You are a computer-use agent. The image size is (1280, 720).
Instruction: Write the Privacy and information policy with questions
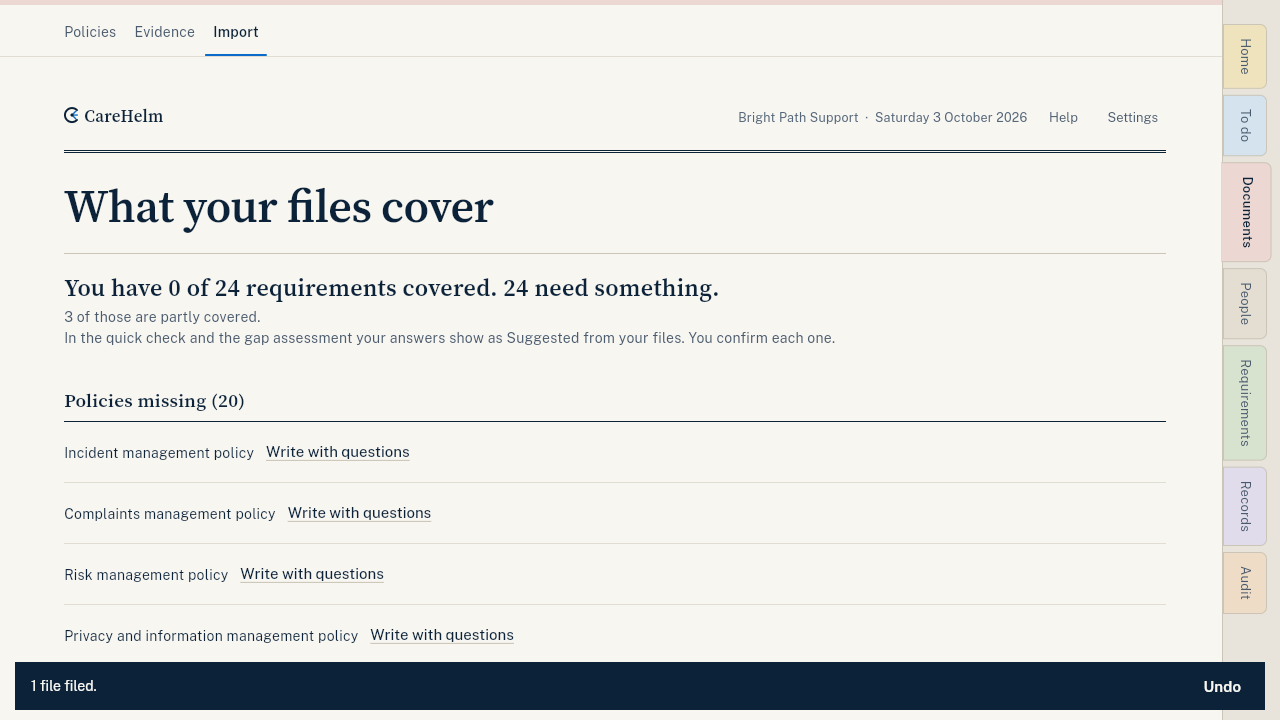point(442,635)
